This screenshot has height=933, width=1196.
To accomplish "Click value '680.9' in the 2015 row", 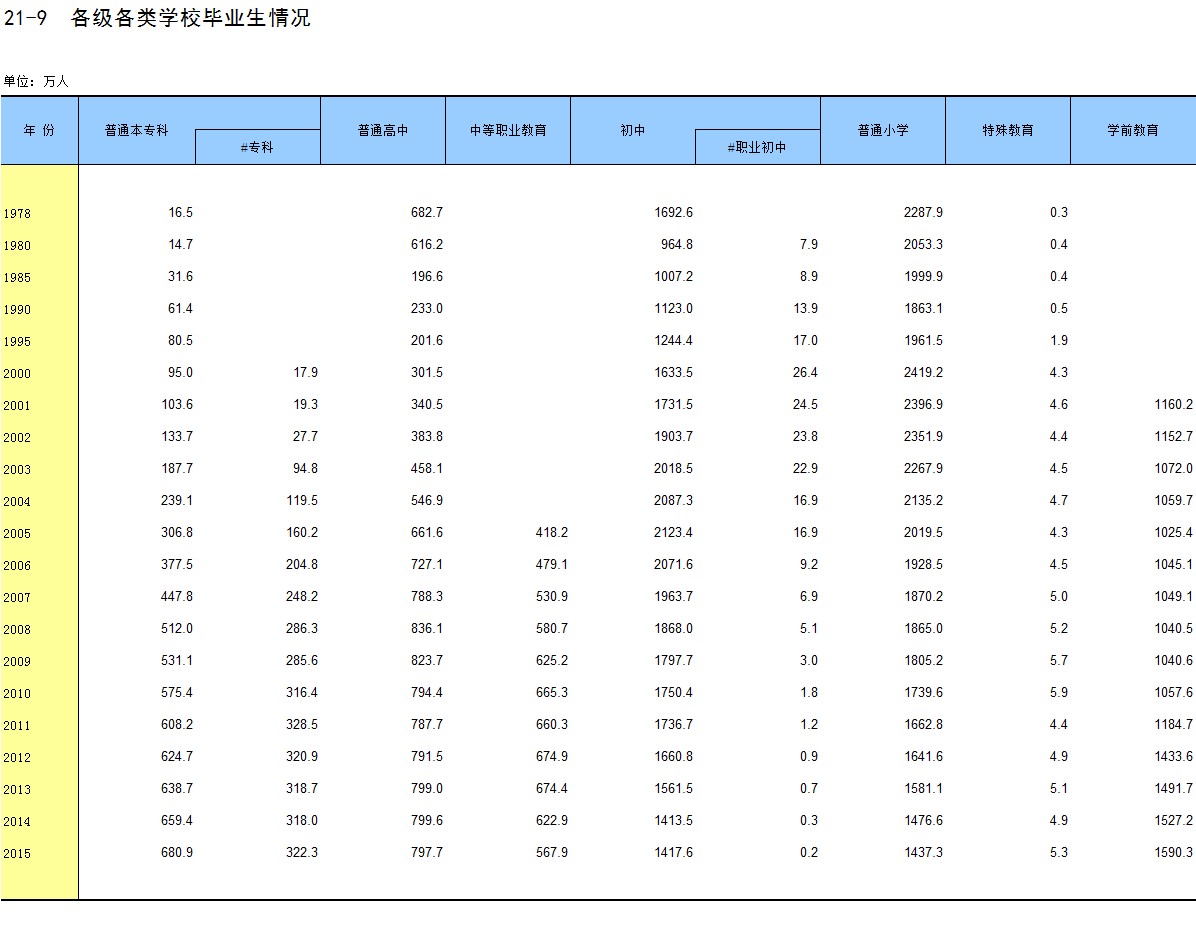I will click(177, 854).
